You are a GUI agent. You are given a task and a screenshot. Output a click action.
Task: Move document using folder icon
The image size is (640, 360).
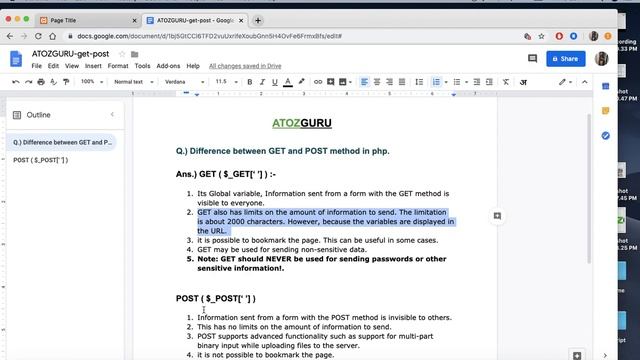click(x=134, y=54)
